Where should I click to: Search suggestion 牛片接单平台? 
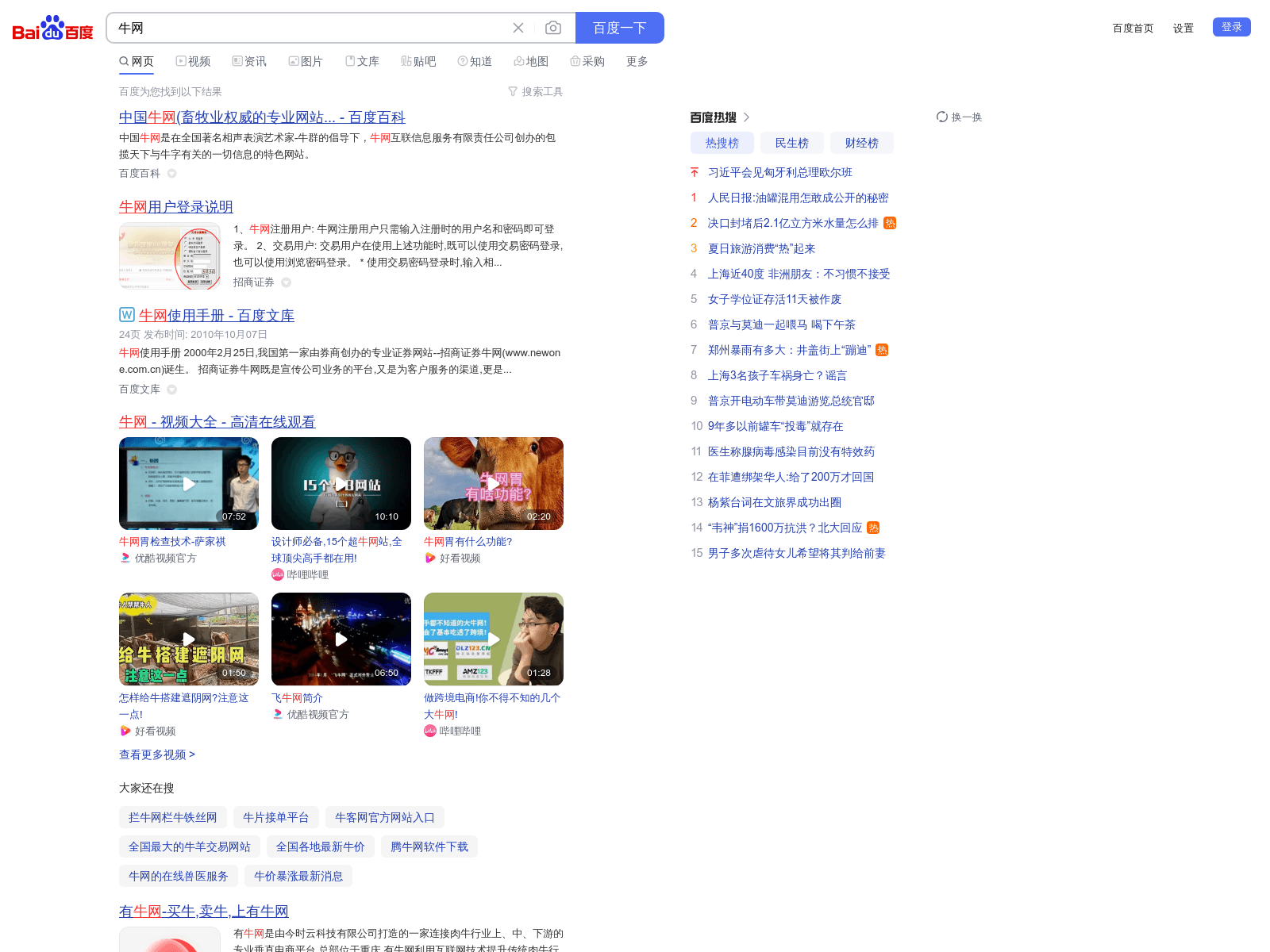(276, 817)
